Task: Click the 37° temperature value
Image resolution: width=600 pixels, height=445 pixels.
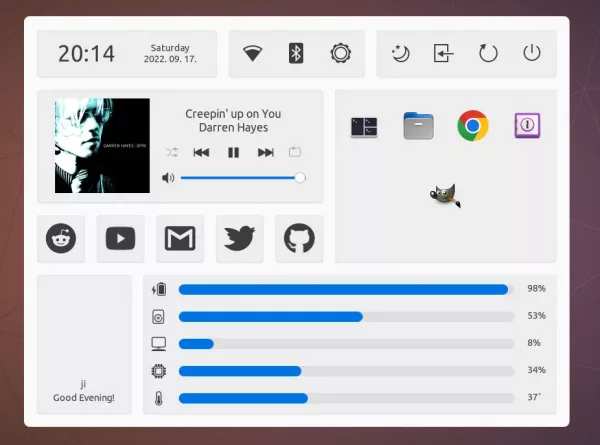Action: pos(534,397)
